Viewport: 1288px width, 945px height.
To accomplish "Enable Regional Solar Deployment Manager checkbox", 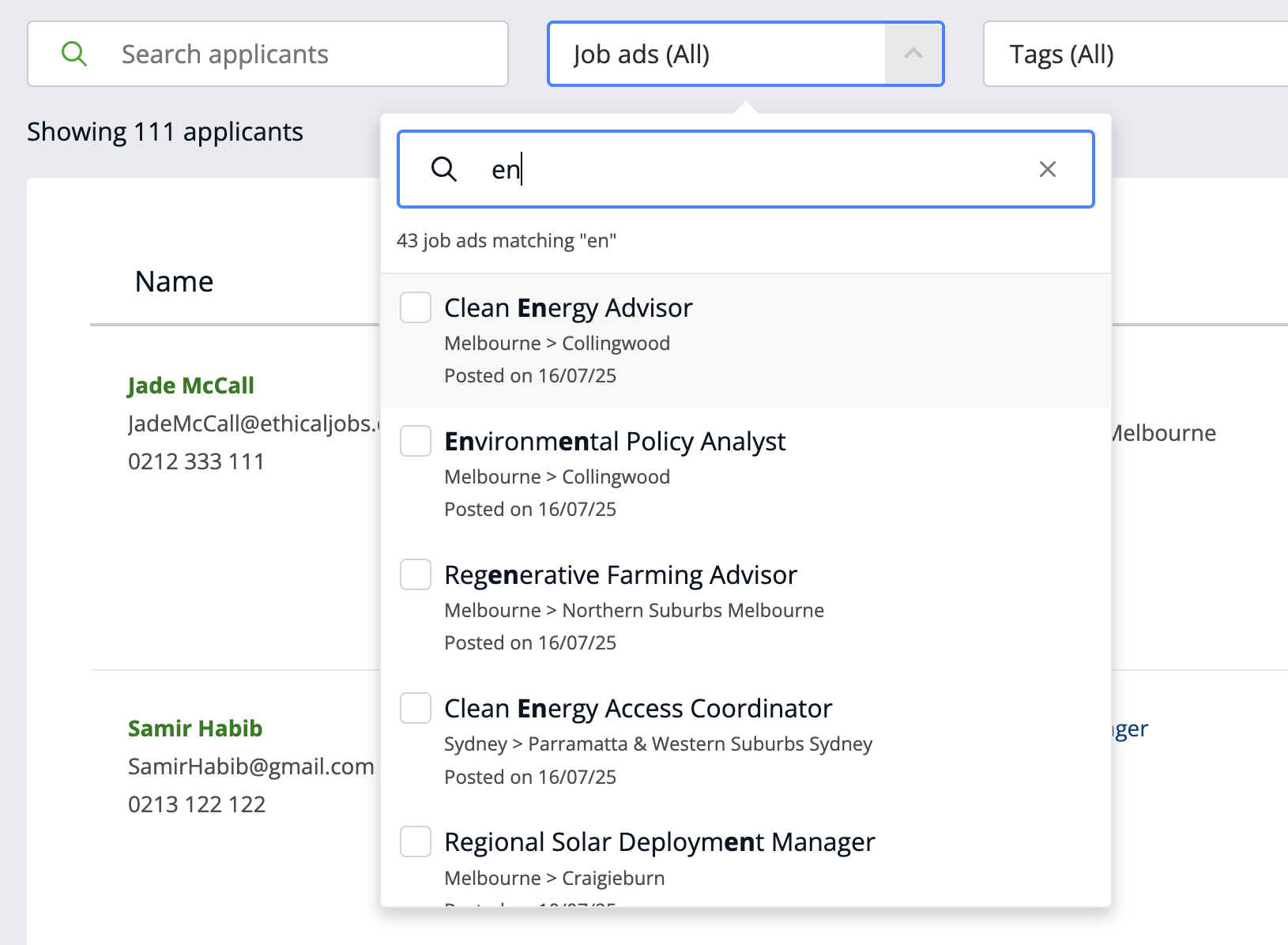I will [416, 841].
